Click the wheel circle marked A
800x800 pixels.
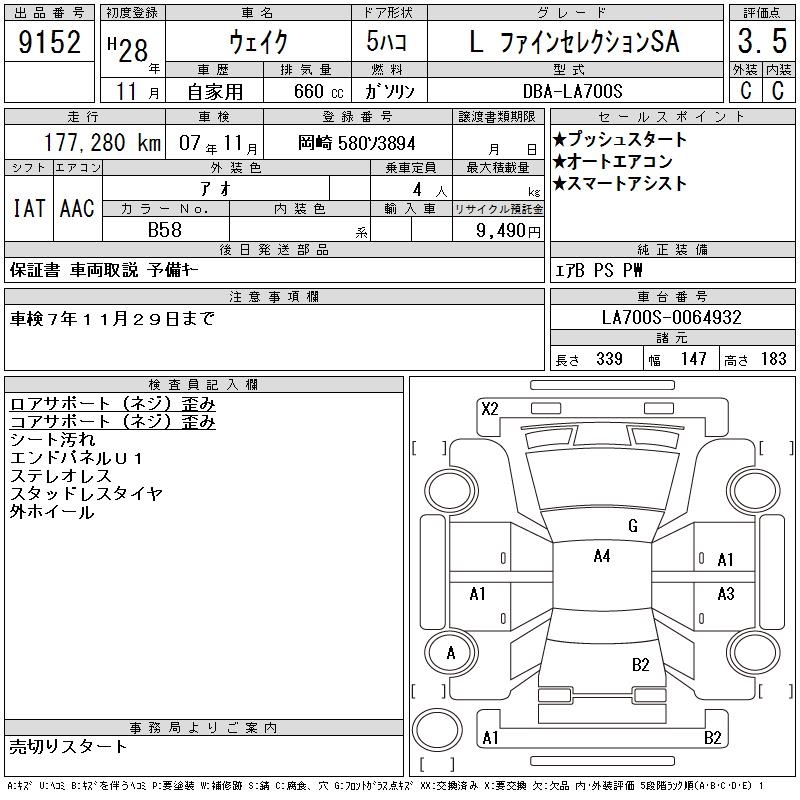point(451,653)
